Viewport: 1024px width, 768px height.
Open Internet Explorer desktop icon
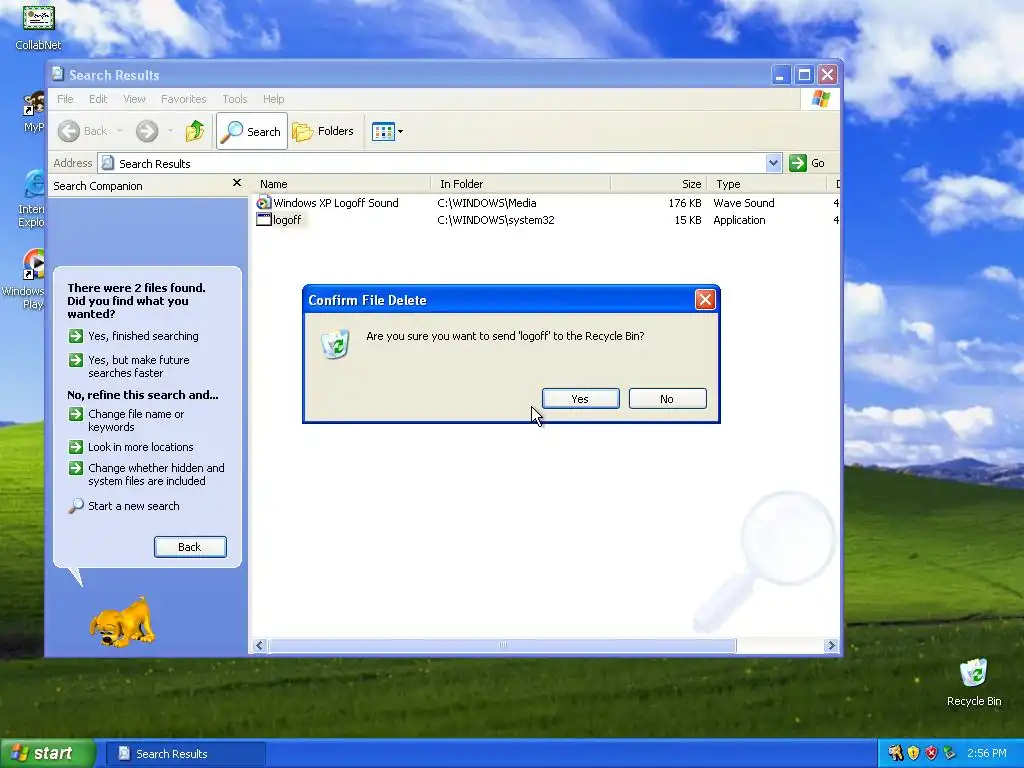[x=31, y=198]
